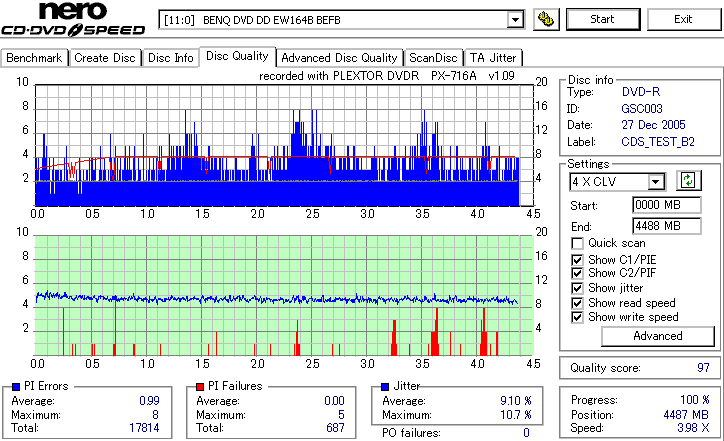Viewport: 724px width, 441px height.
Task: Click PI Failures maximum value 5
Action: (x=341, y=415)
